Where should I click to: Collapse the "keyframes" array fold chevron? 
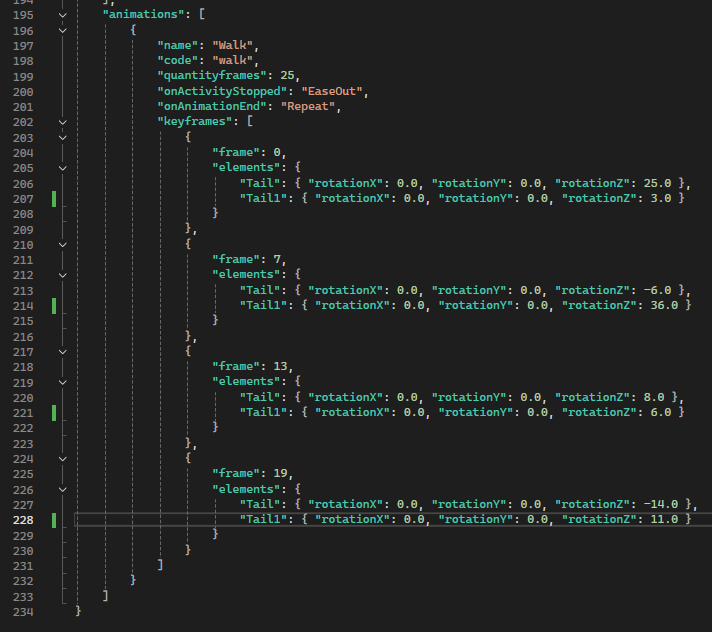pos(63,122)
